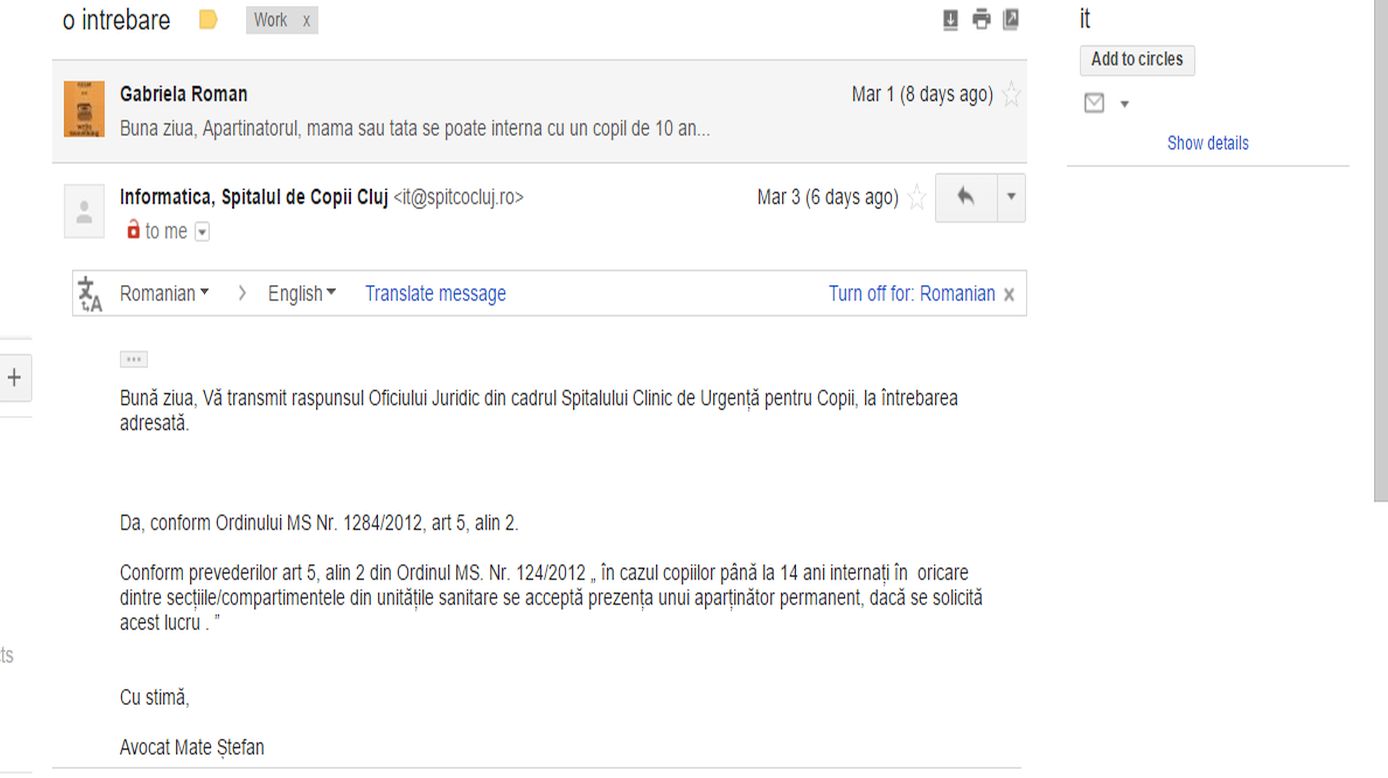Close the translation bar with x
1388x778 pixels.
click(1009, 295)
